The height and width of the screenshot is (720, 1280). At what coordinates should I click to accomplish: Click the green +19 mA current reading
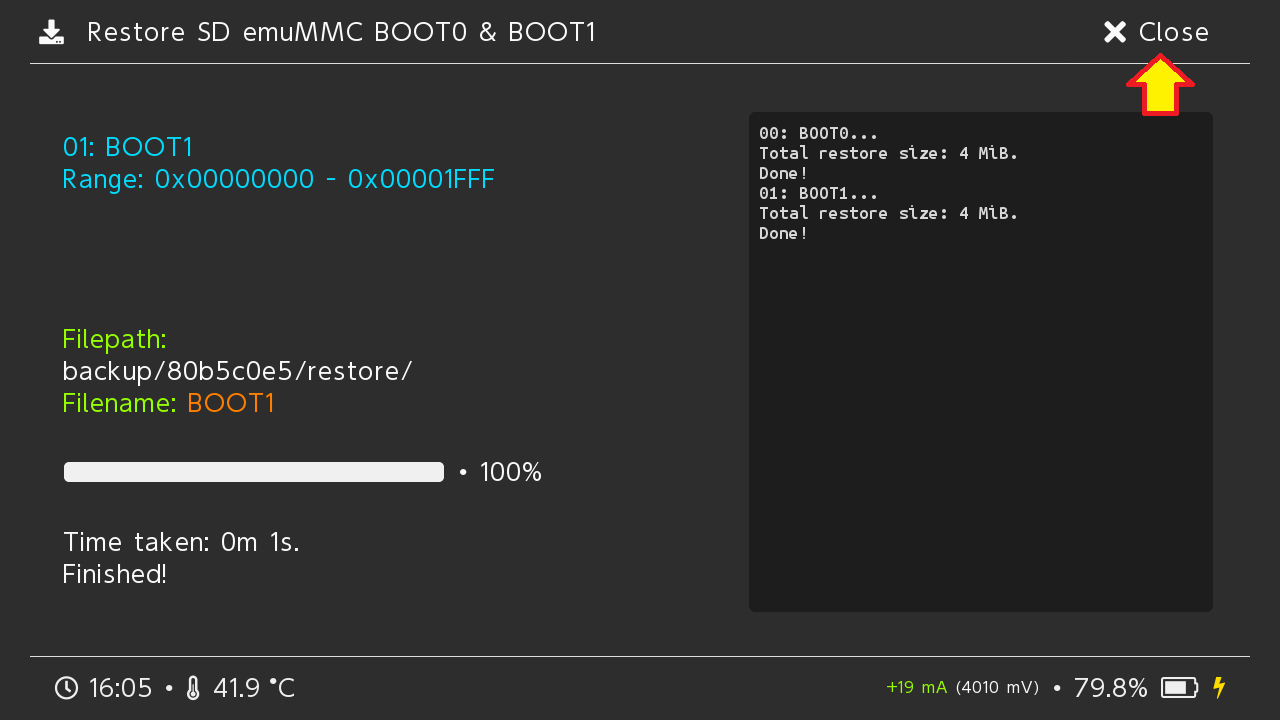(916, 688)
